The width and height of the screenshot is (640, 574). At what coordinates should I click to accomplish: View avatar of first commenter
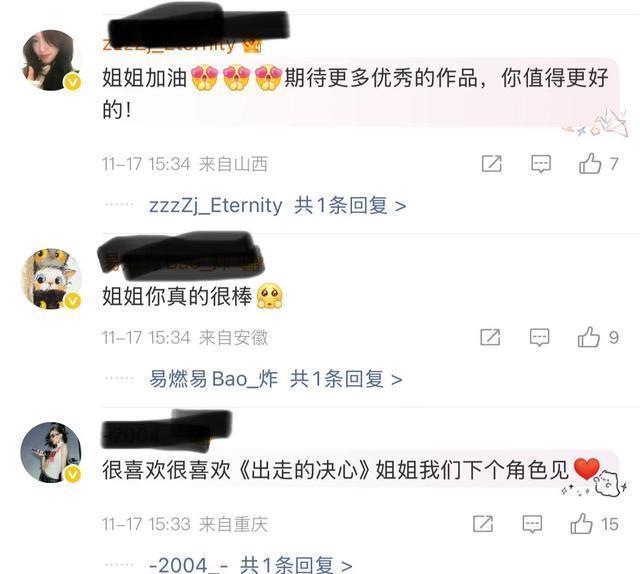tap(51, 60)
